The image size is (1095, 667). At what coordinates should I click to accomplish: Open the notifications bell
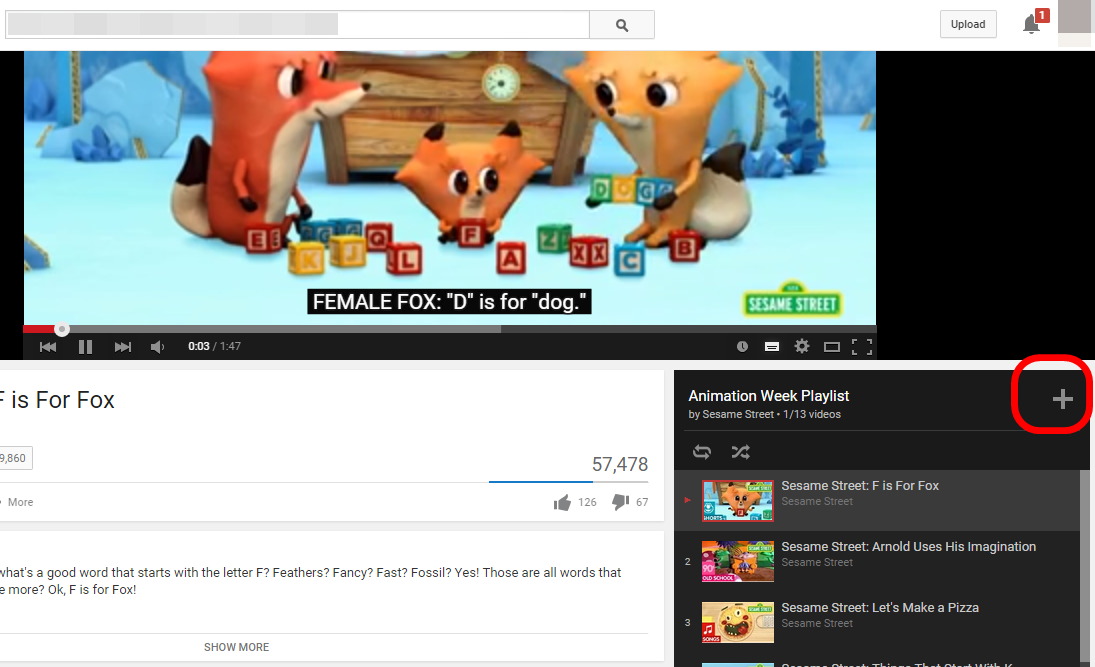click(x=1031, y=24)
